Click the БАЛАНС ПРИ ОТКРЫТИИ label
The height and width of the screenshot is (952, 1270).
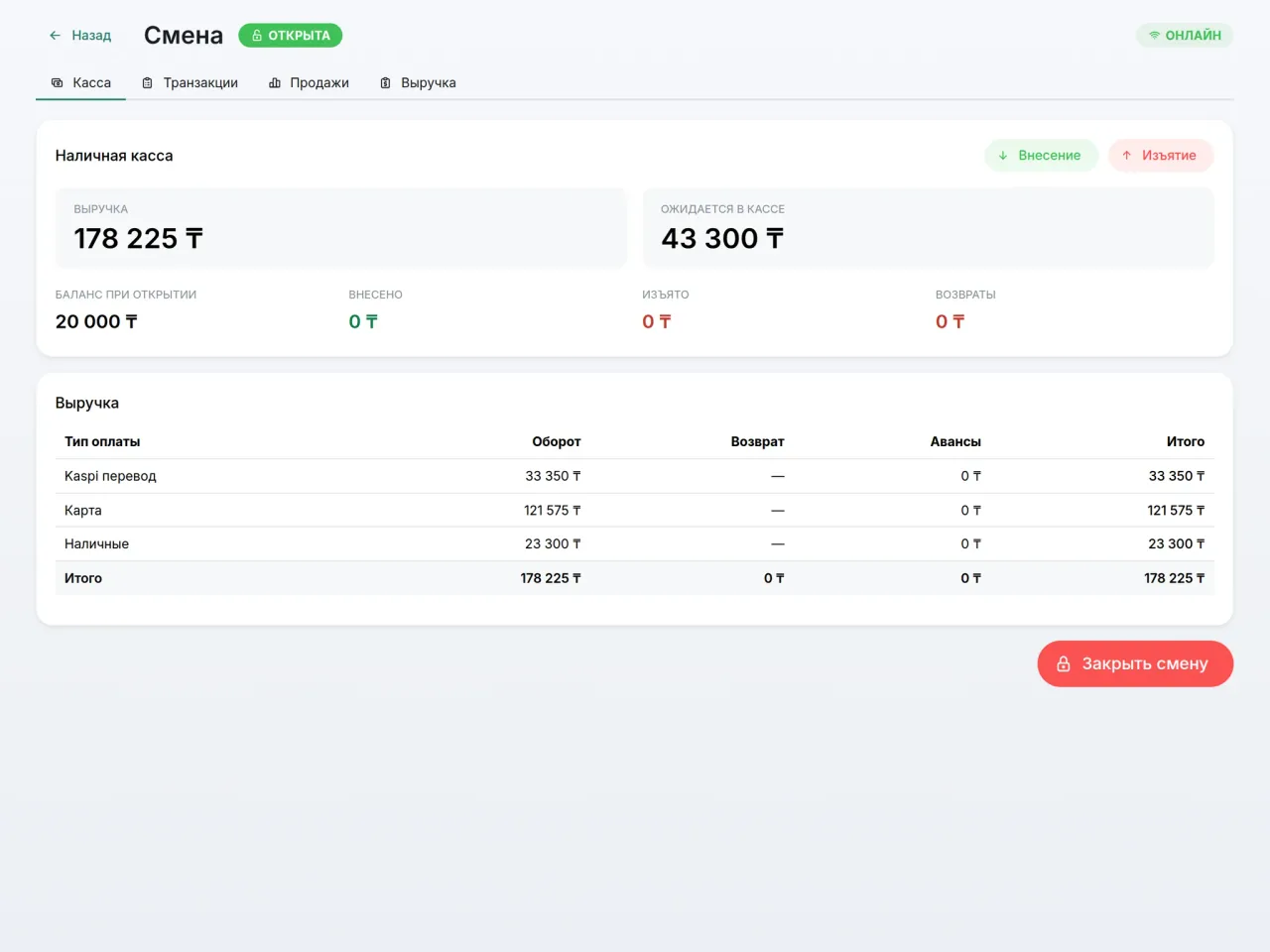tap(126, 295)
